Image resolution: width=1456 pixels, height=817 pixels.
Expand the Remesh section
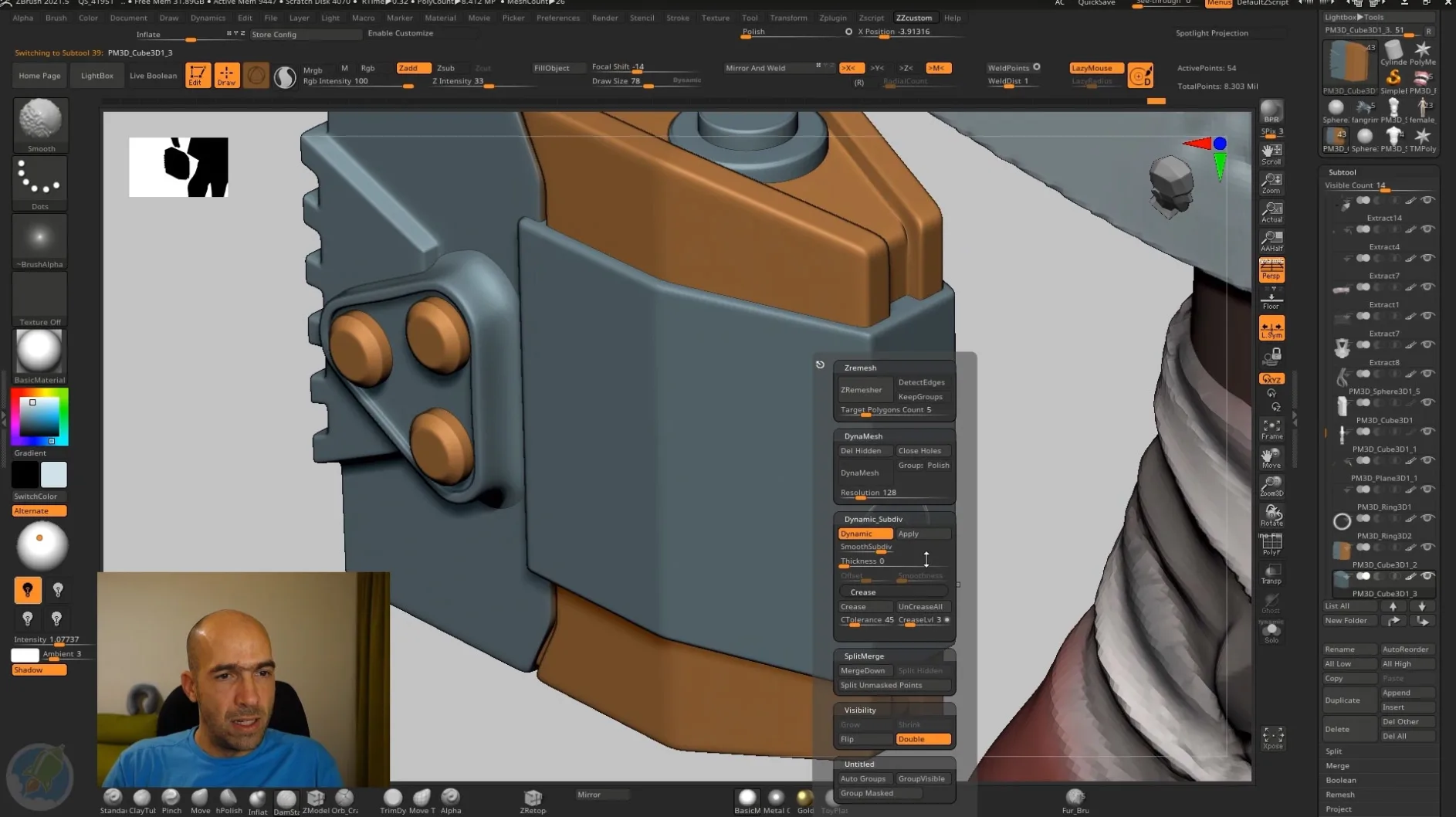click(1339, 795)
